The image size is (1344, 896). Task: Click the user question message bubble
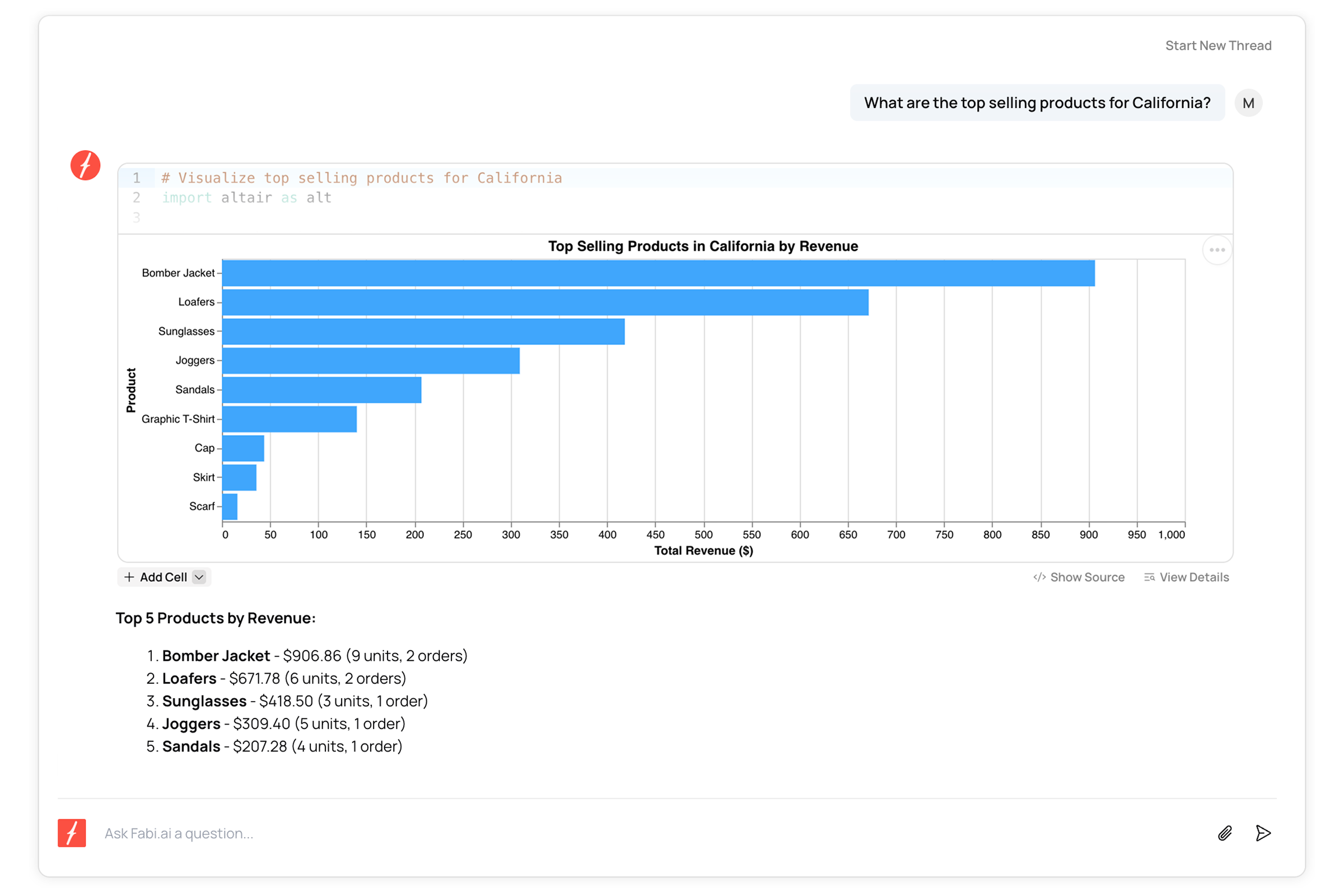[1037, 103]
